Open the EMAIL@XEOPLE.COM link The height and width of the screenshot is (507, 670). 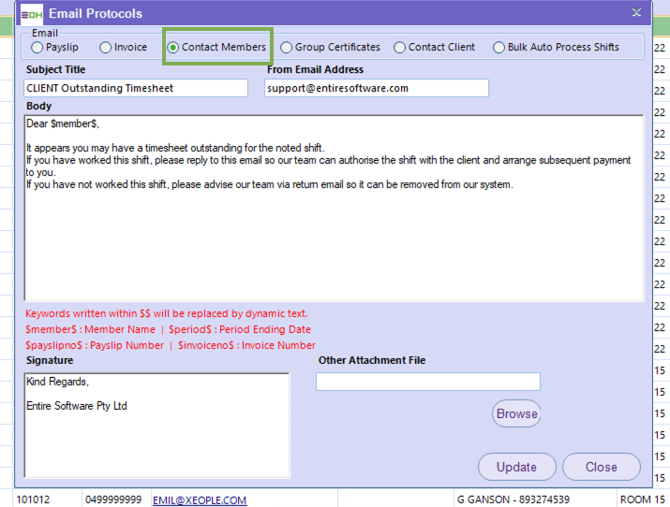(x=199, y=498)
